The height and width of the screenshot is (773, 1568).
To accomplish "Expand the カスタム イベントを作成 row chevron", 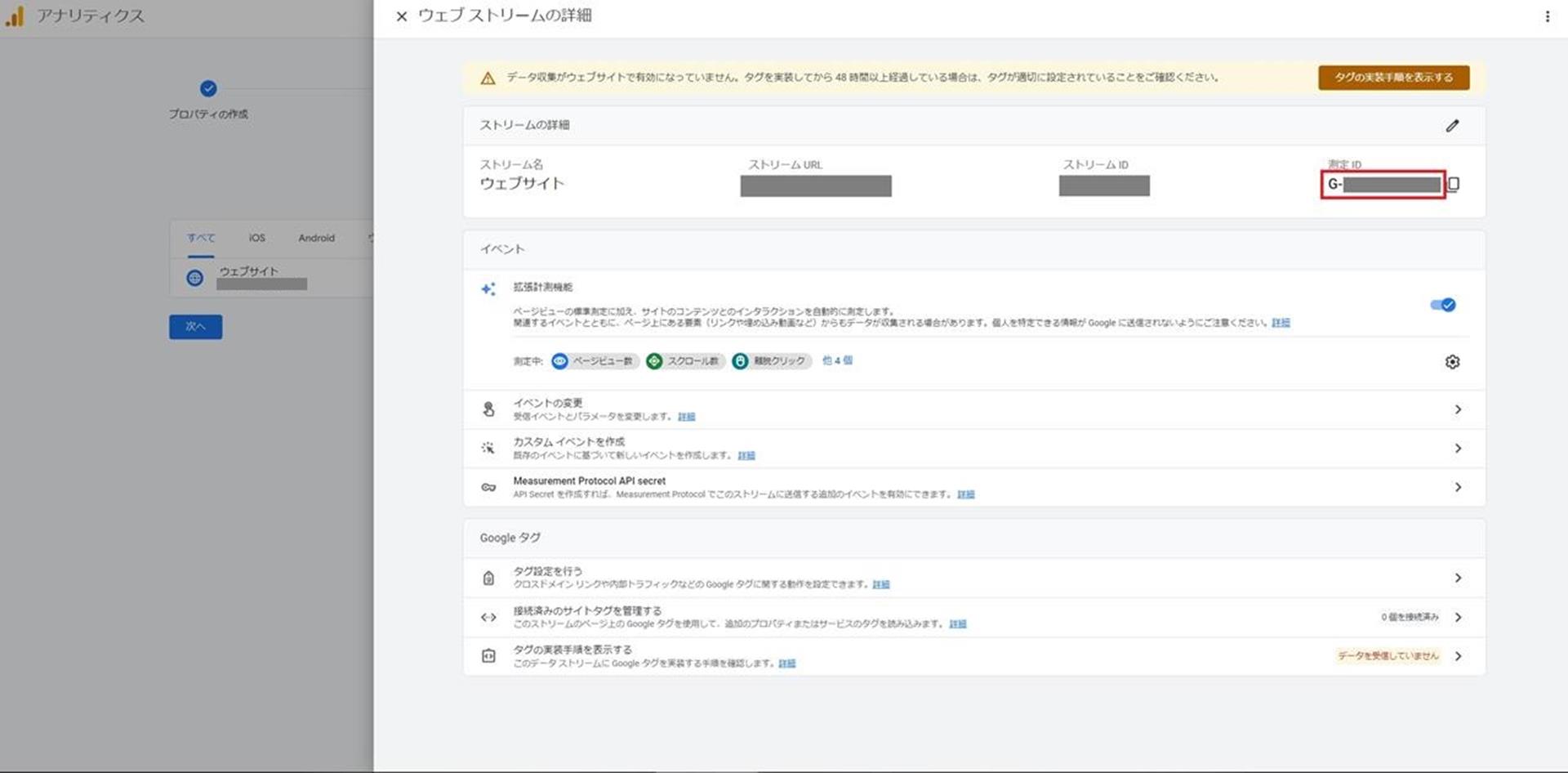I will [x=1458, y=449].
